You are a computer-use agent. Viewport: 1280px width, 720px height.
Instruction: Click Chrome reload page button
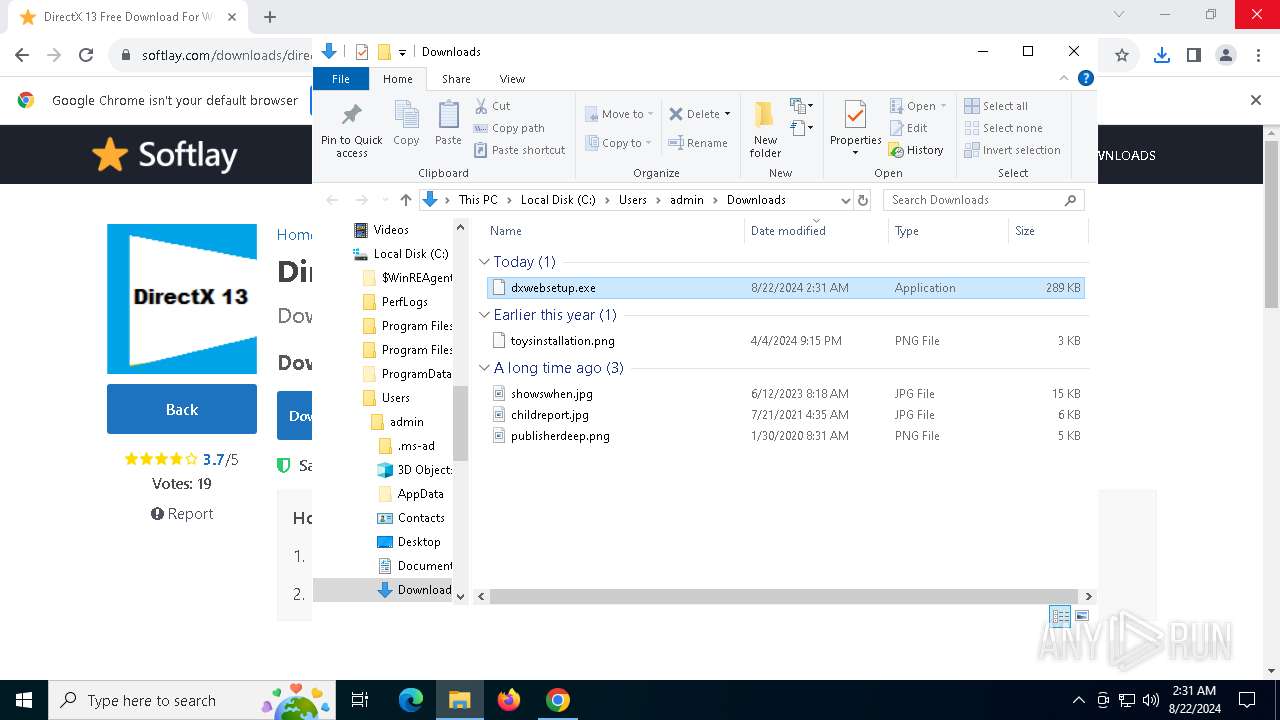tap(86, 56)
